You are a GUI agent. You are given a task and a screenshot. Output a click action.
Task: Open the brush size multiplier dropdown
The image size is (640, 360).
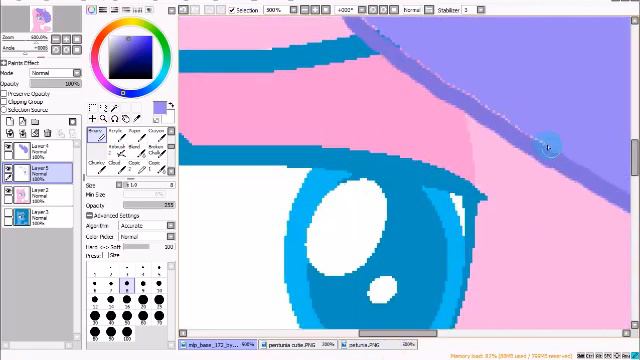[x=119, y=185]
